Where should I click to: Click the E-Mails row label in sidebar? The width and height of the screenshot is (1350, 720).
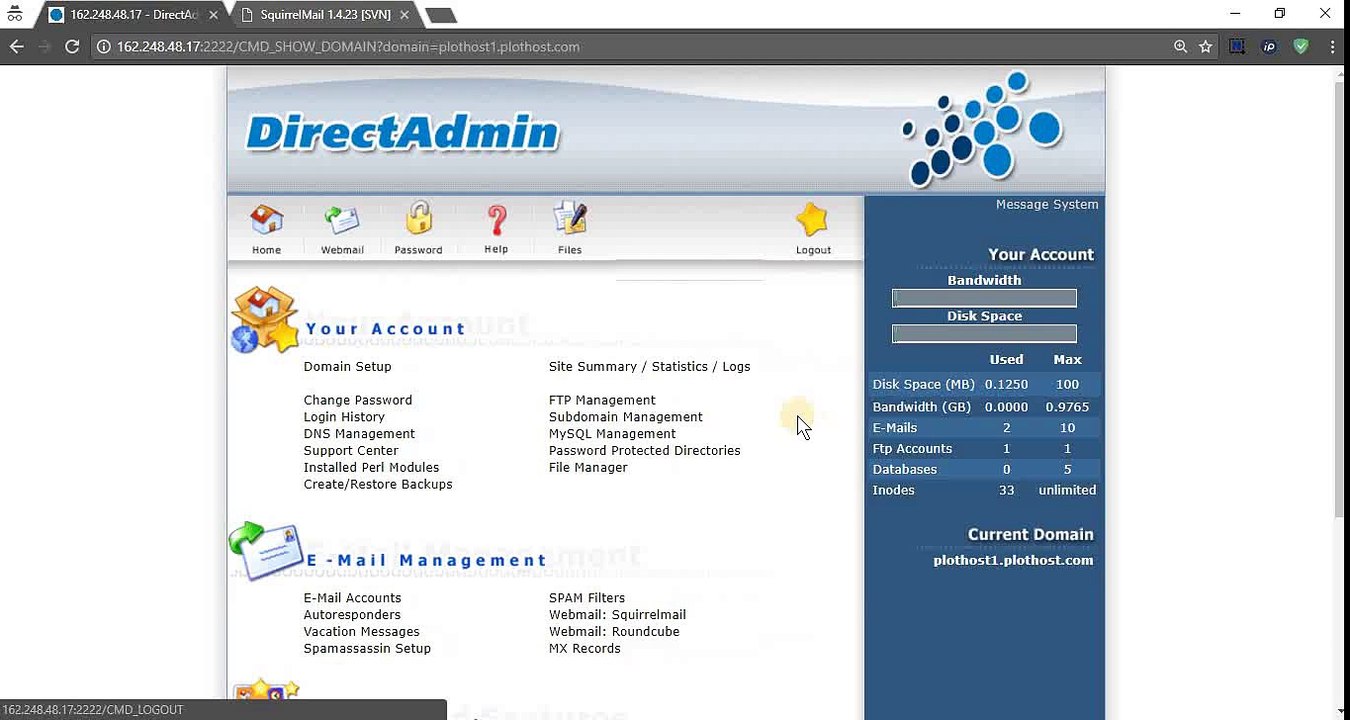click(895, 428)
